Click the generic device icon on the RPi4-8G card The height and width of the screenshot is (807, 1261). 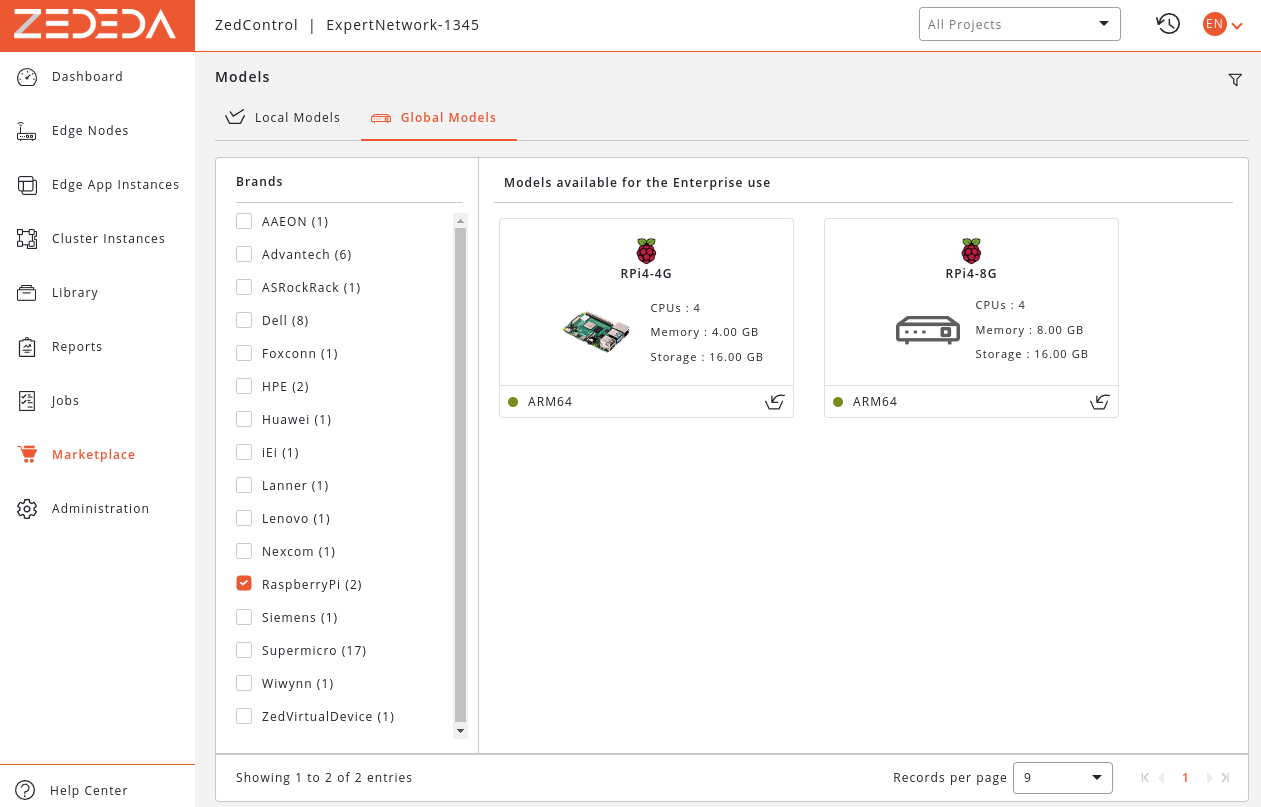click(x=927, y=330)
